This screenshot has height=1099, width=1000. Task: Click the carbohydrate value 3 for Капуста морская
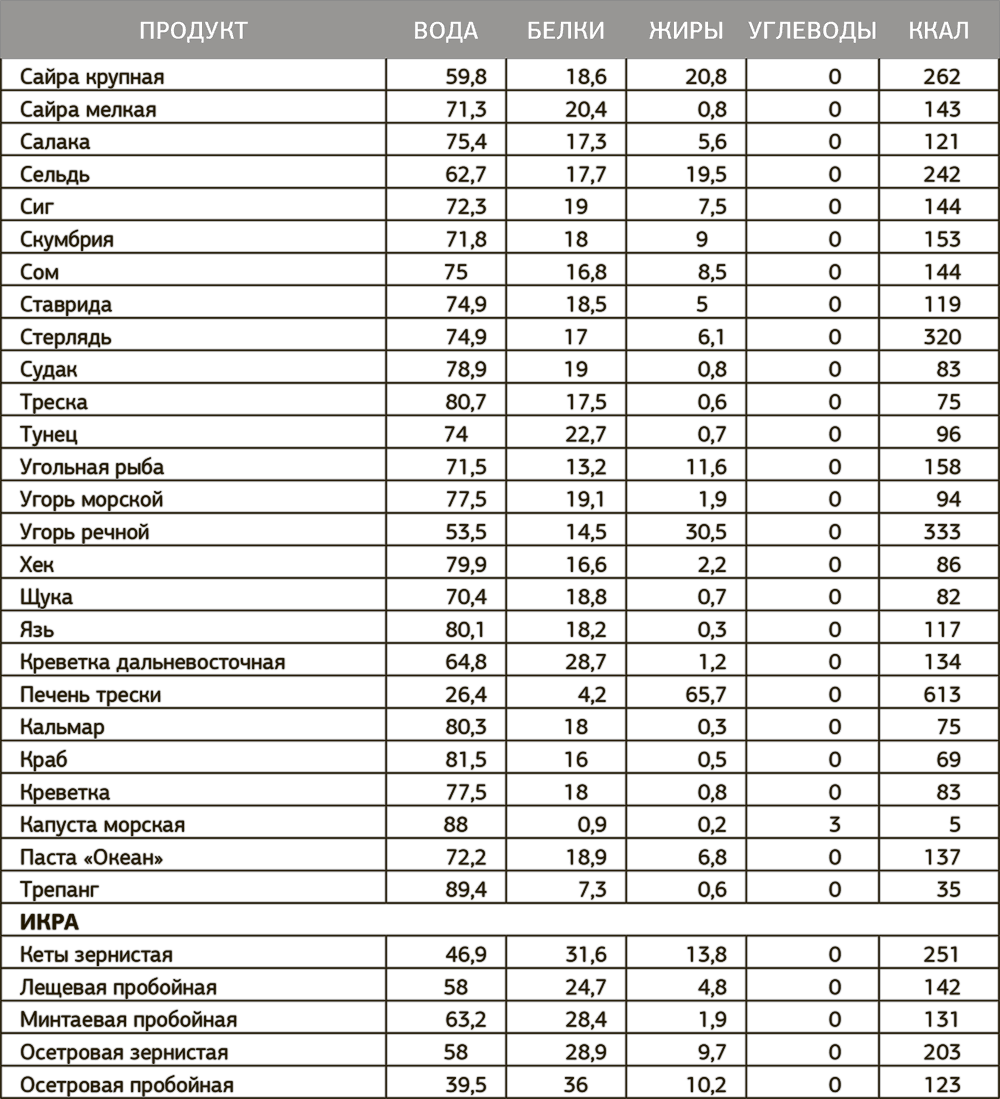[x=835, y=825]
